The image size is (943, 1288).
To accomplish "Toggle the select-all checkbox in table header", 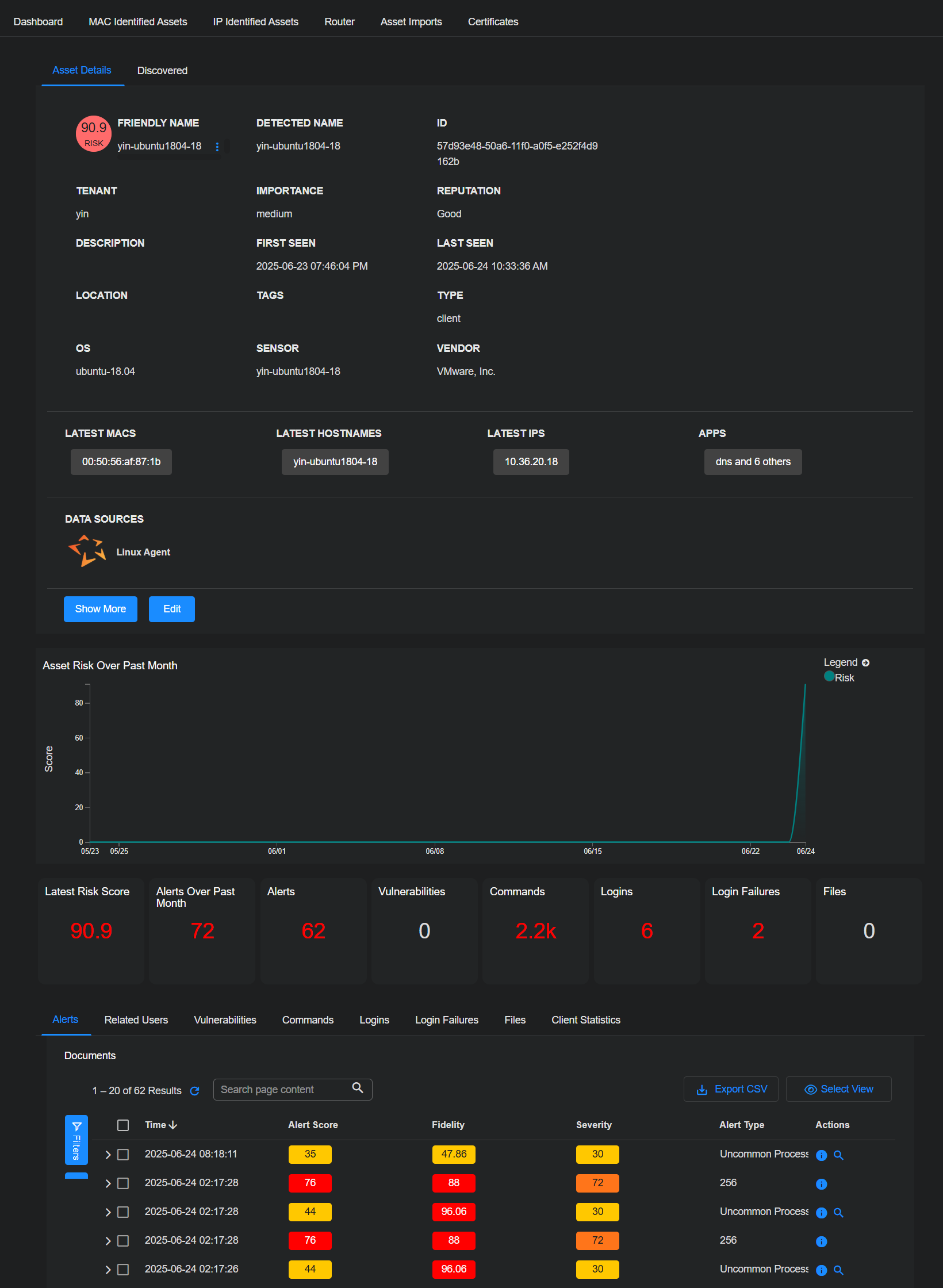I will pyautogui.click(x=123, y=1125).
